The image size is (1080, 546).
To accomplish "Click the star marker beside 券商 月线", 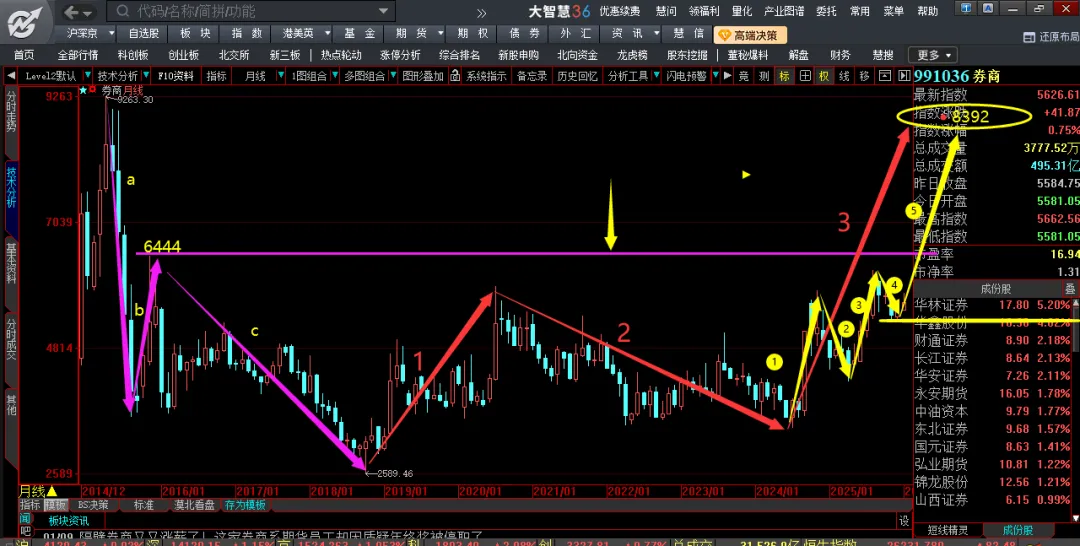I will tap(83, 90).
